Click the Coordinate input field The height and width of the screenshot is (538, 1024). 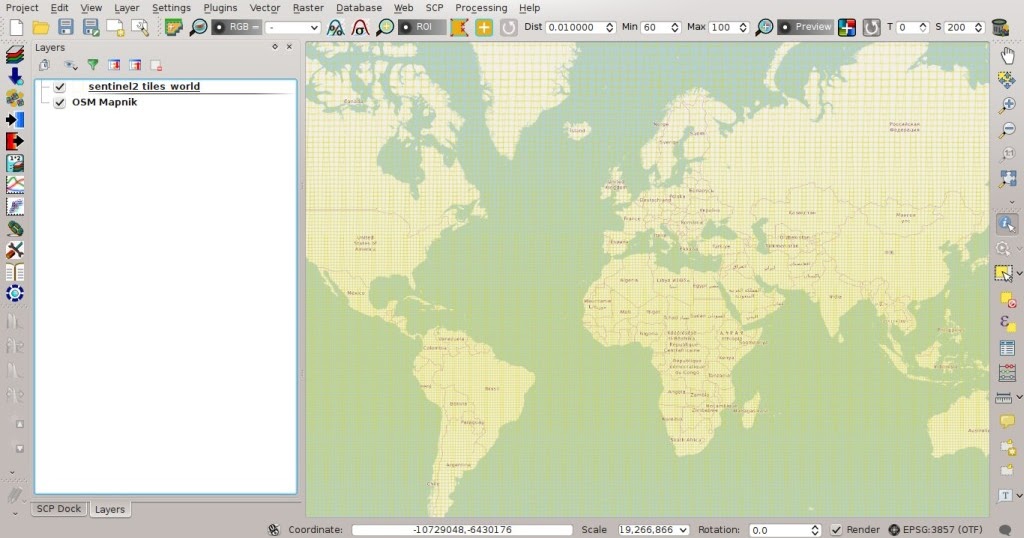click(x=462, y=530)
